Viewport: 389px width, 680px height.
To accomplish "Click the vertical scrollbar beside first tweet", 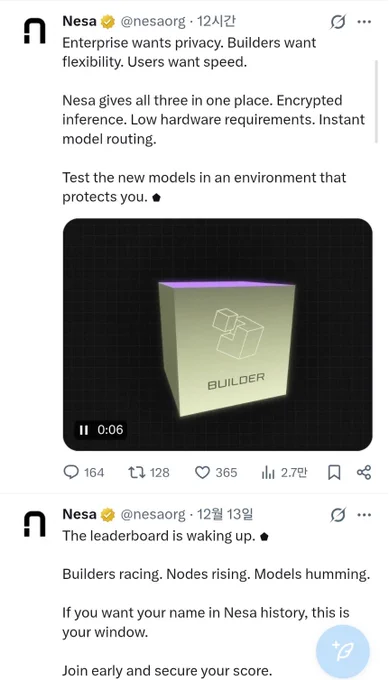I will click(x=376, y=101).
